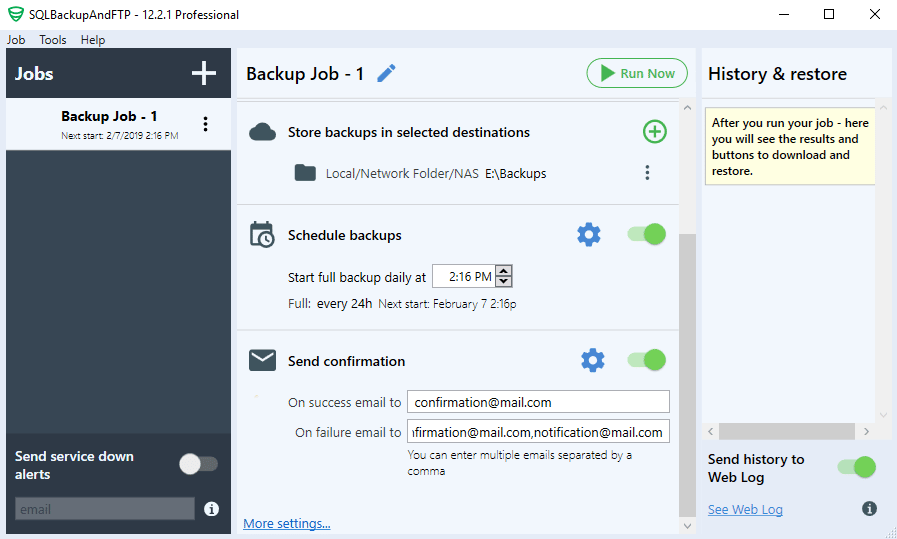
Task: Click the Local/Network Folder destination icon
Action: tap(305, 173)
